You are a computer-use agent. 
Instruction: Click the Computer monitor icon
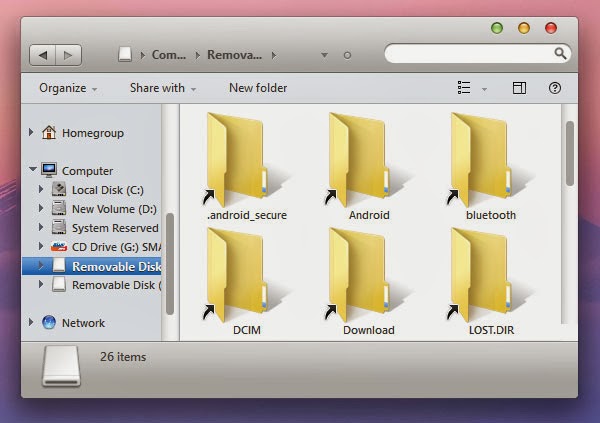(x=49, y=170)
